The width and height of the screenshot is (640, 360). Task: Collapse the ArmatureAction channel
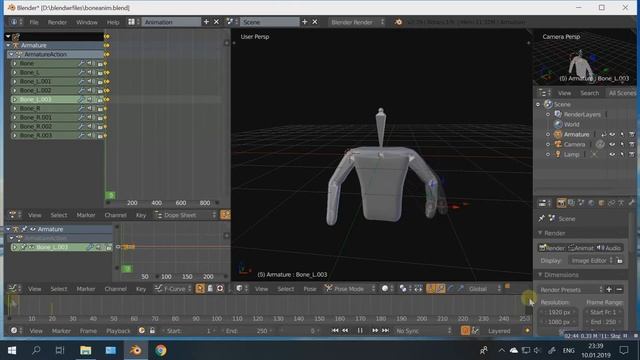pyautogui.click(x=11, y=54)
